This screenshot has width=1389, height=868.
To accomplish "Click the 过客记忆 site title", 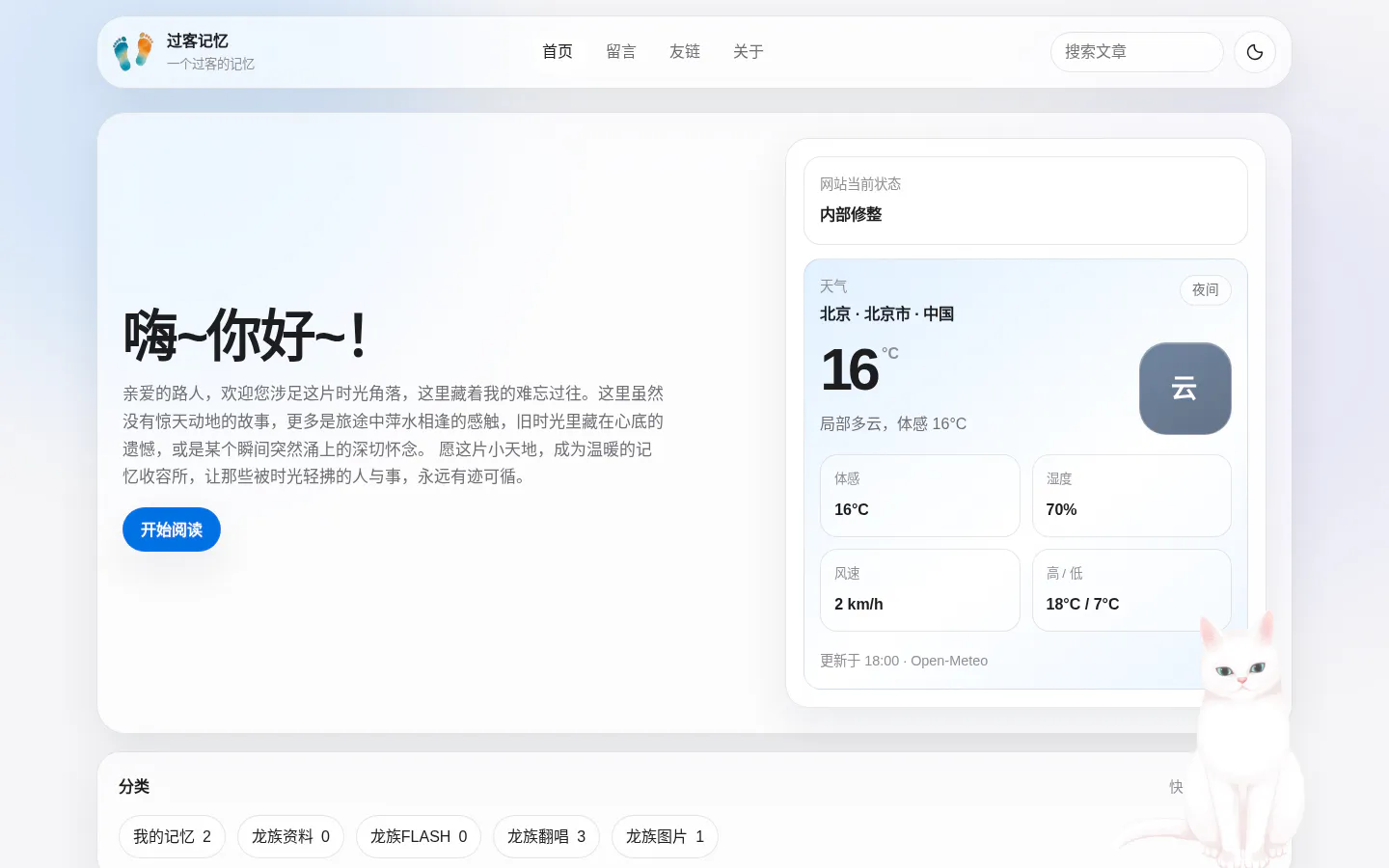I will point(198,41).
